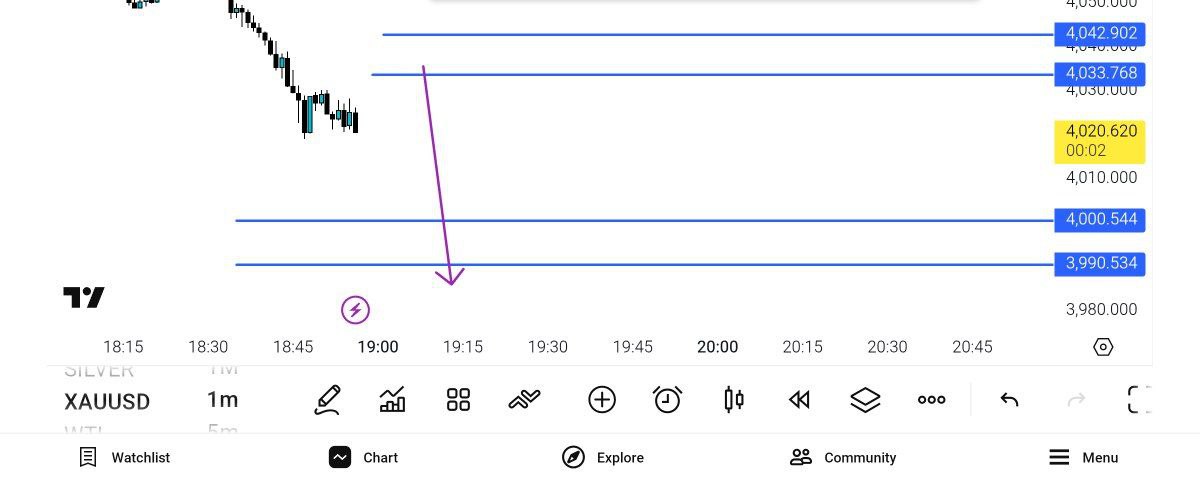Viewport: 1200px width, 482px height.
Task: Open the Menu button
Action: pyautogui.click(x=1083, y=458)
